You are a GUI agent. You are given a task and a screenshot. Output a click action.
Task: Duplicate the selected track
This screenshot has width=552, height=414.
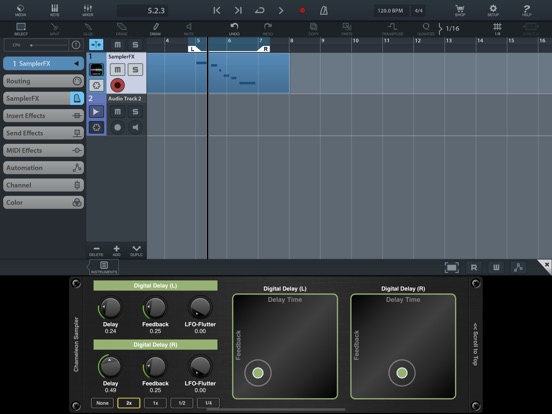tap(136, 251)
